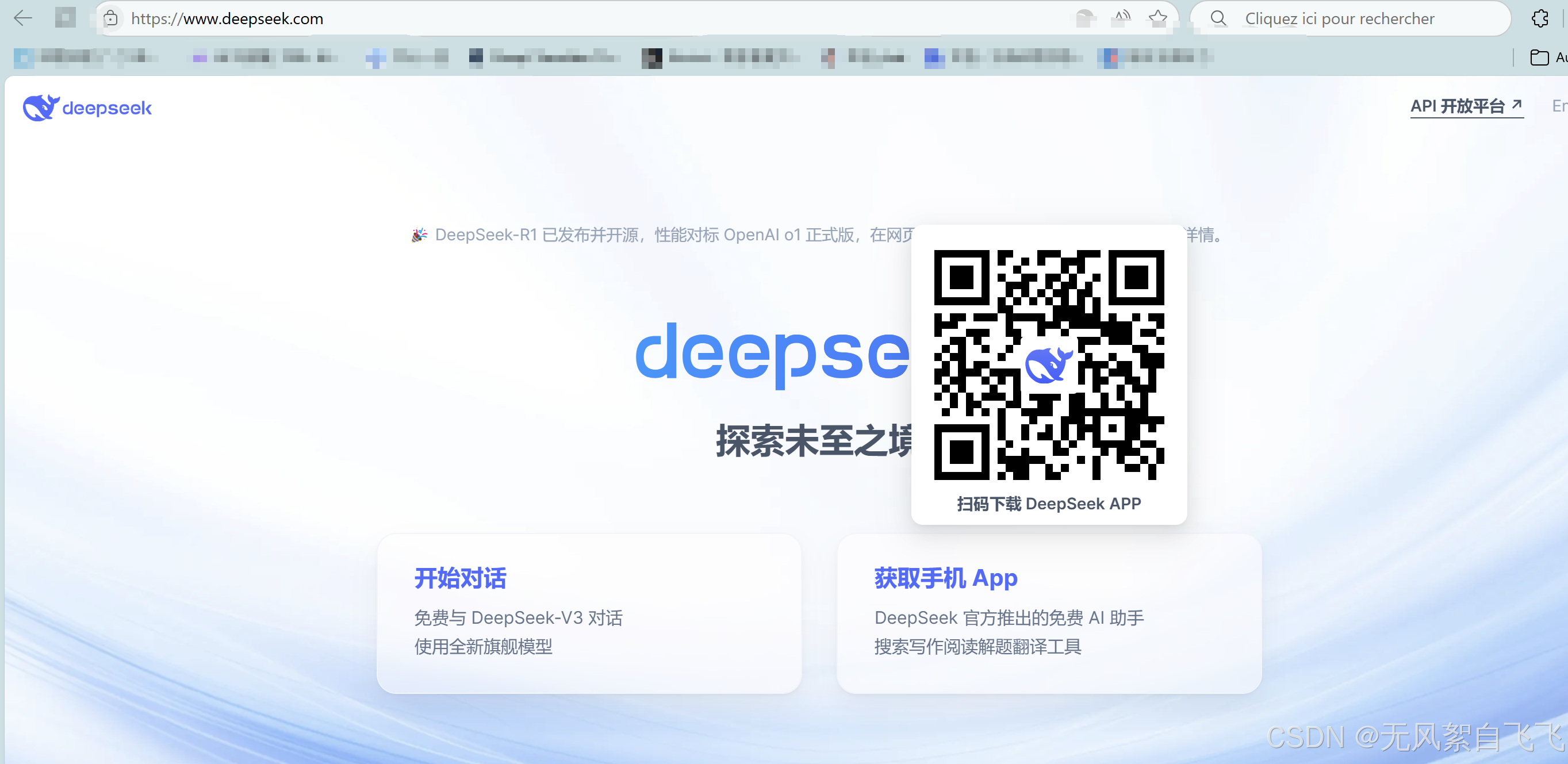The image size is (1568, 764).
Task: Click the 开始对话 card
Action: pyautogui.click(x=588, y=613)
